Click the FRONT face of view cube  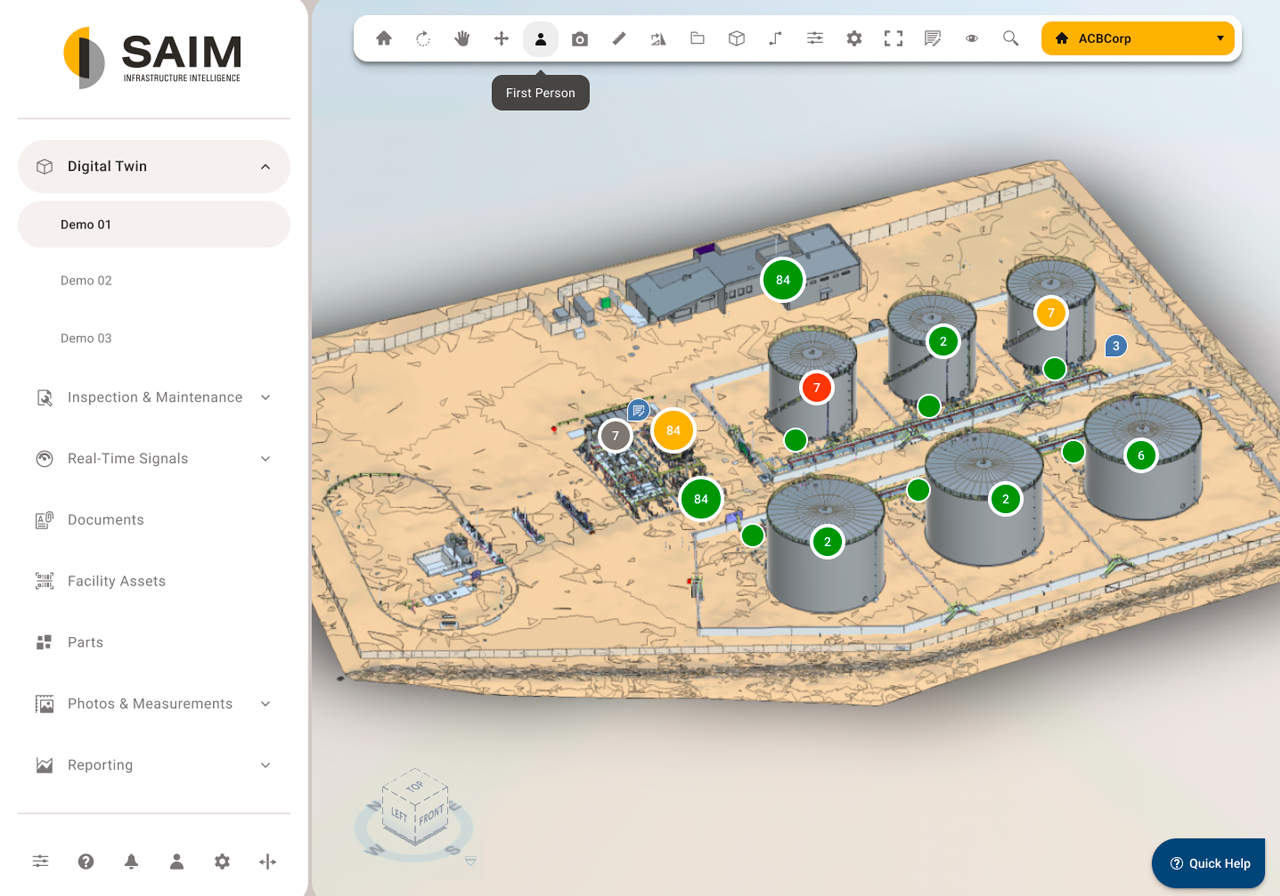pos(431,815)
